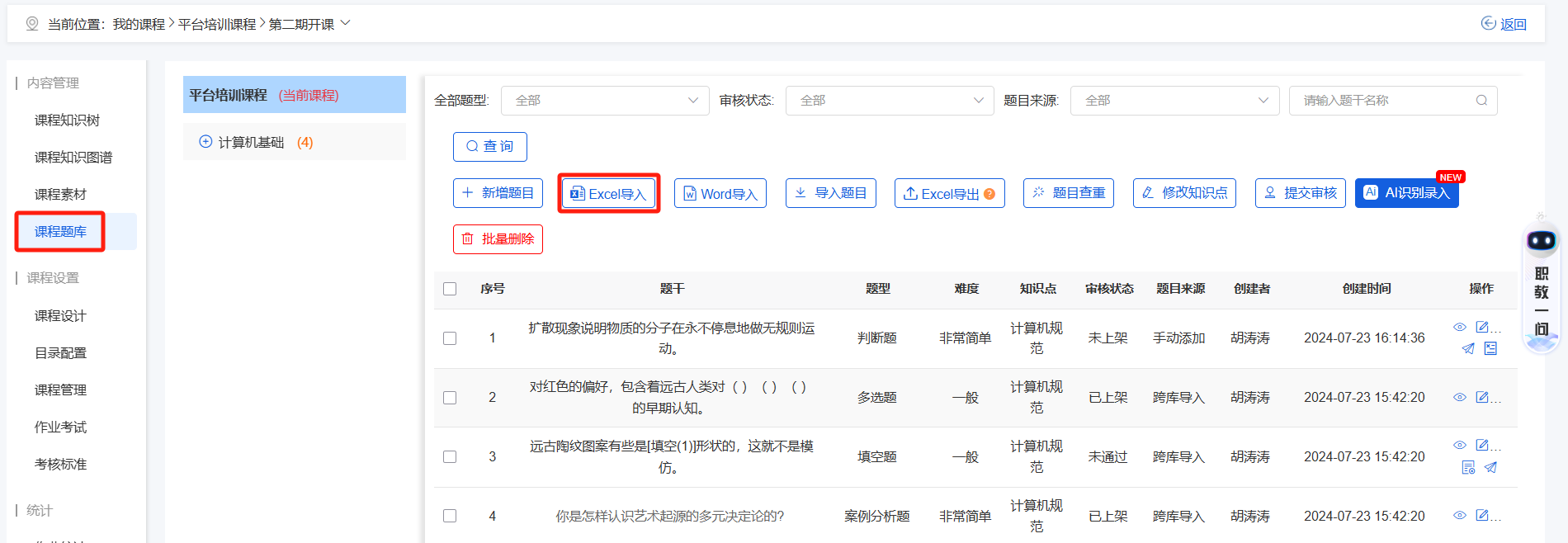Check the checkbox for row 1
The width and height of the screenshot is (1568, 543).
pyautogui.click(x=450, y=338)
